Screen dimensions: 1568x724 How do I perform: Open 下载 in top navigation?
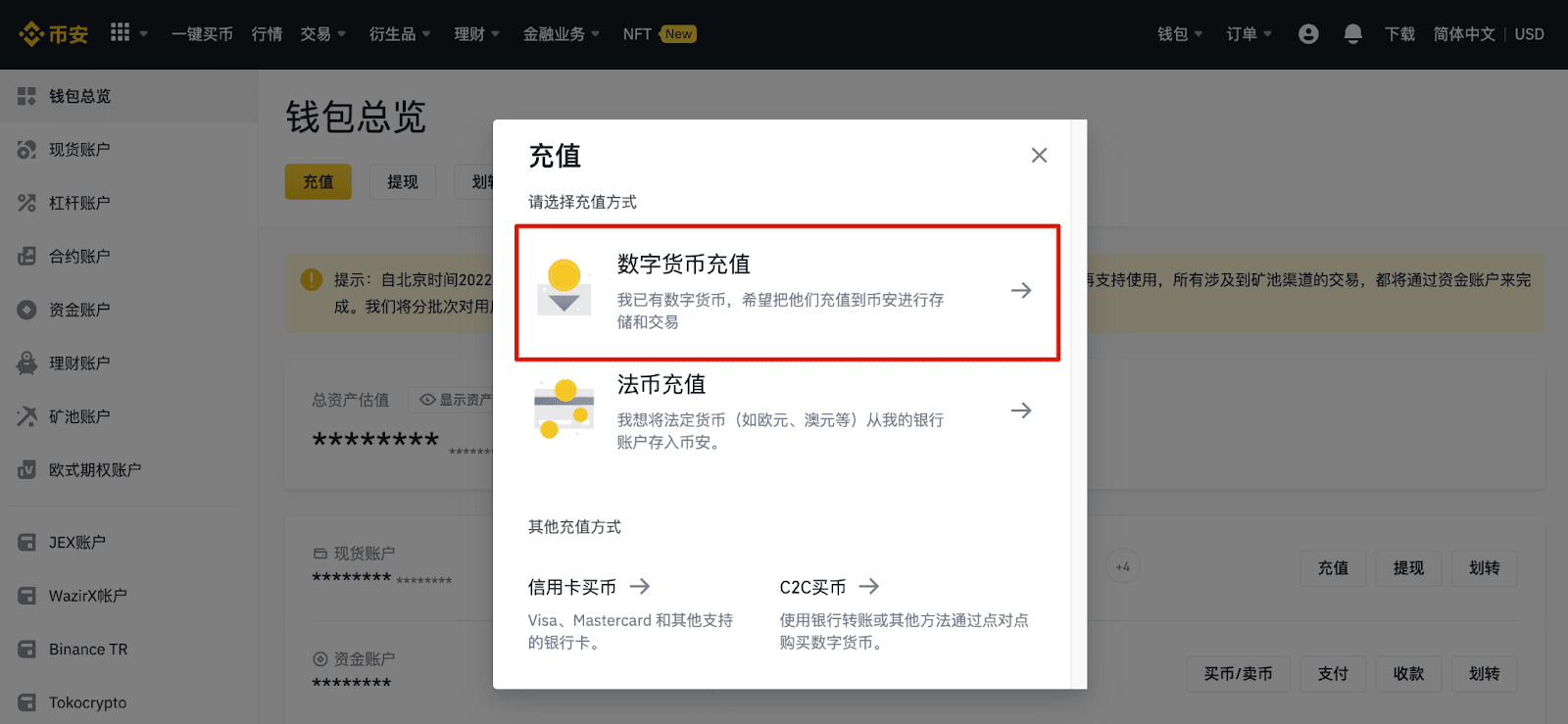click(x=1399, y=34)
